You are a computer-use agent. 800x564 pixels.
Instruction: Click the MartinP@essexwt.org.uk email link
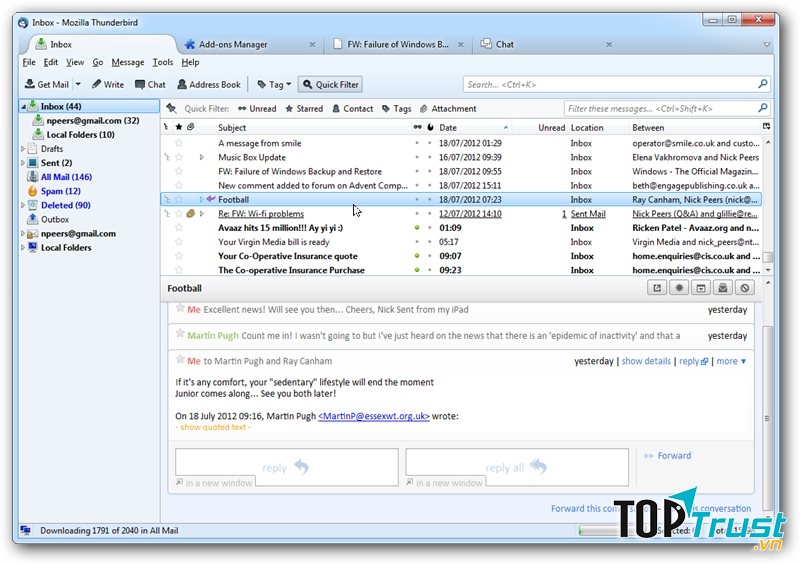point(374,416)
